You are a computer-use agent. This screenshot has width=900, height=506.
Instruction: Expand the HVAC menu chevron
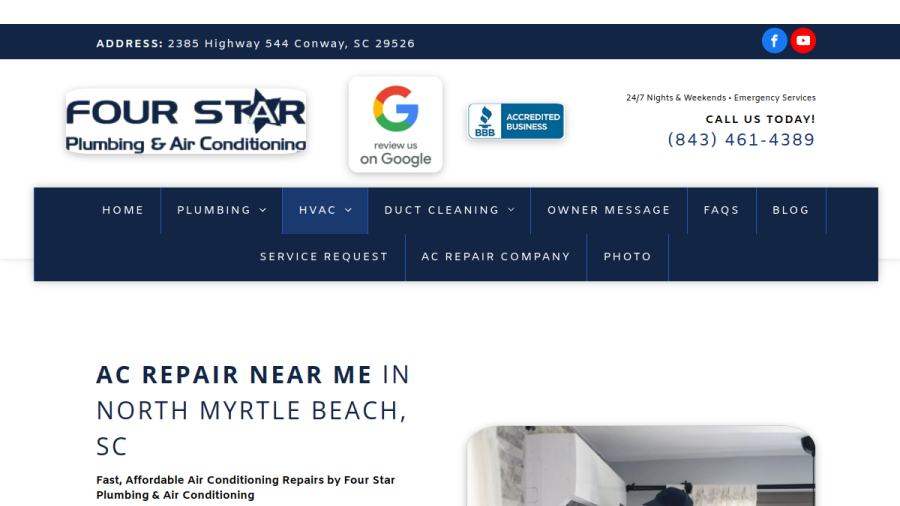pyautogui.click(x=348, y=211)
